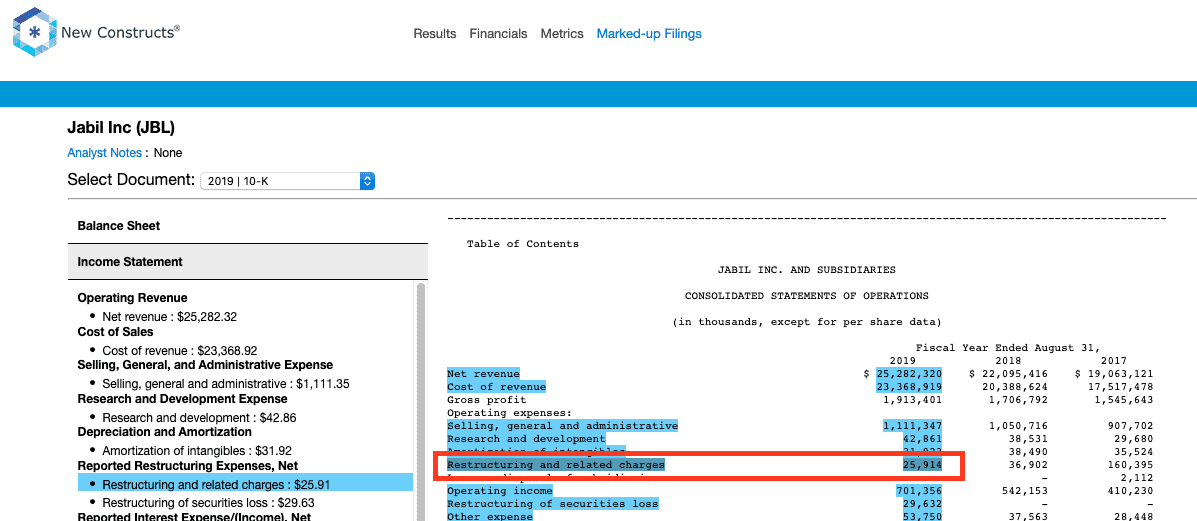Click Jabil Inc (JBL) company title

(x=121, y=128)
